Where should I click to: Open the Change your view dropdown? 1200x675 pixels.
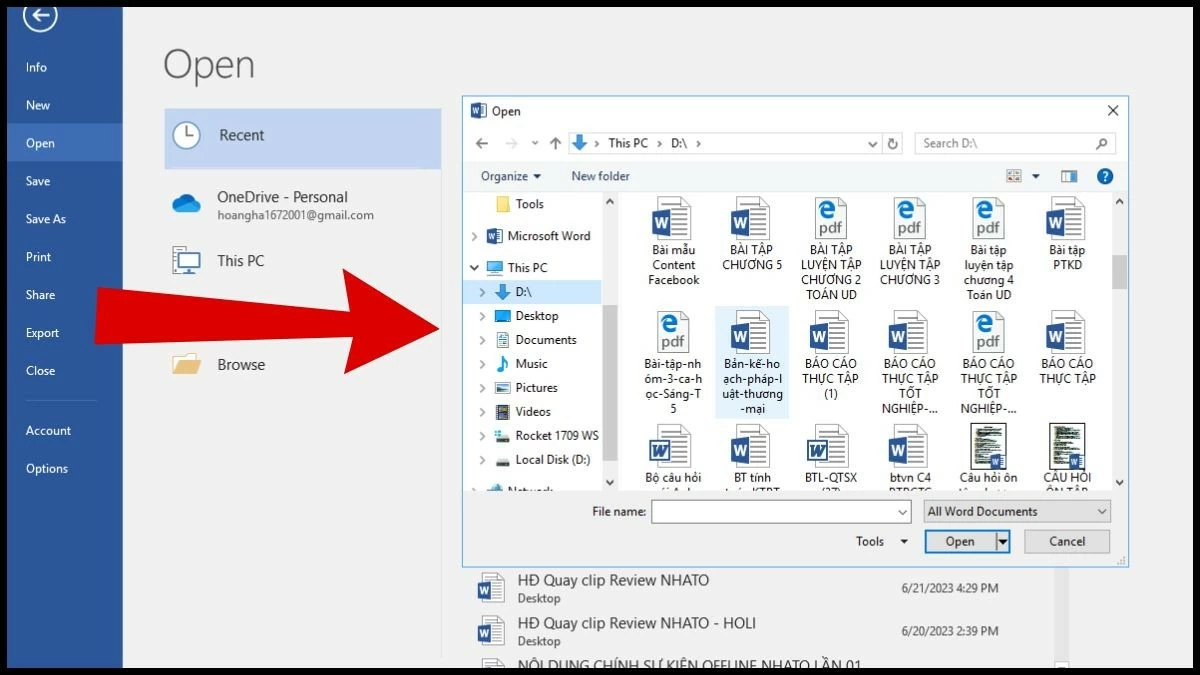[x=1036, y=177]
